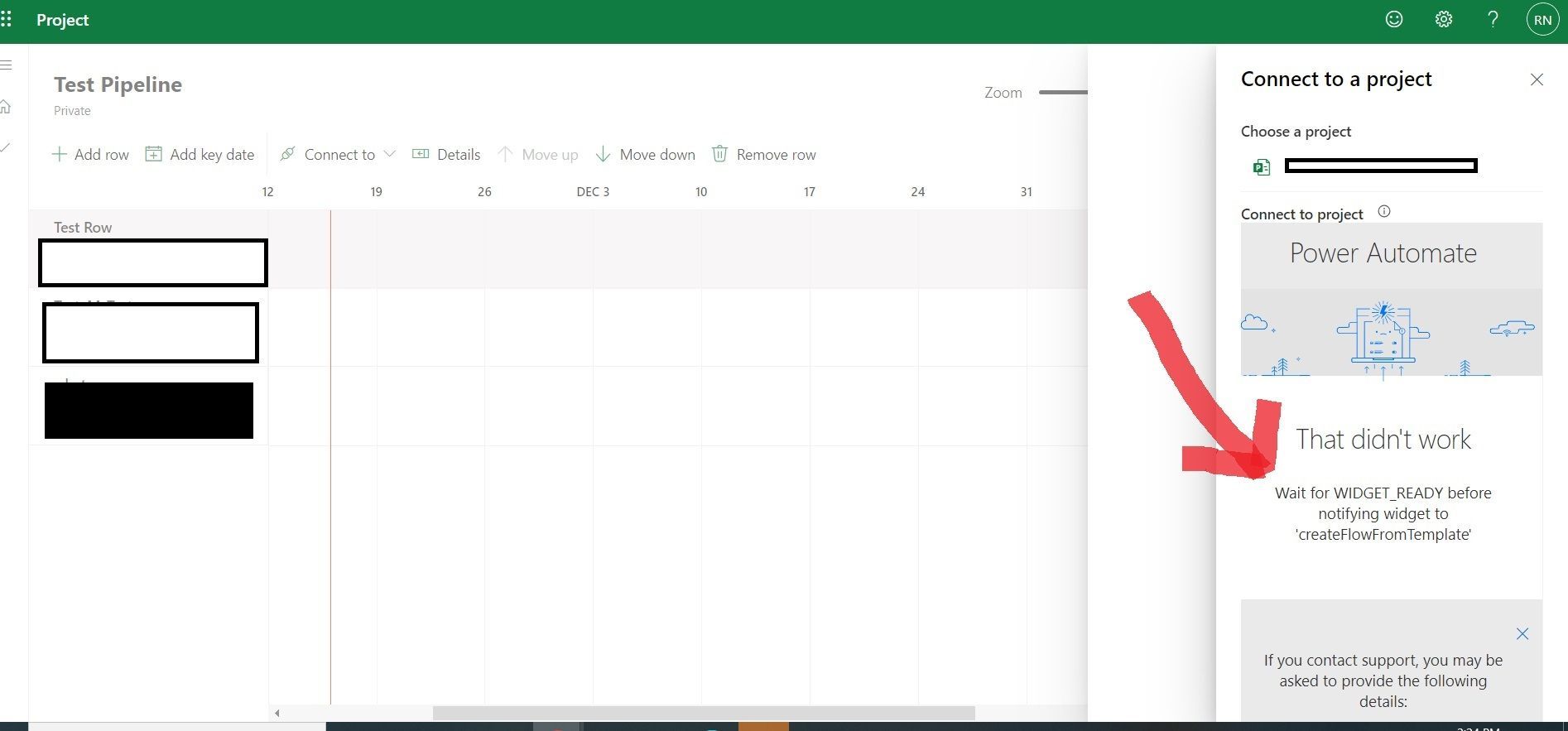Click the Project file icon under Choose a project

pos(1262,167)
